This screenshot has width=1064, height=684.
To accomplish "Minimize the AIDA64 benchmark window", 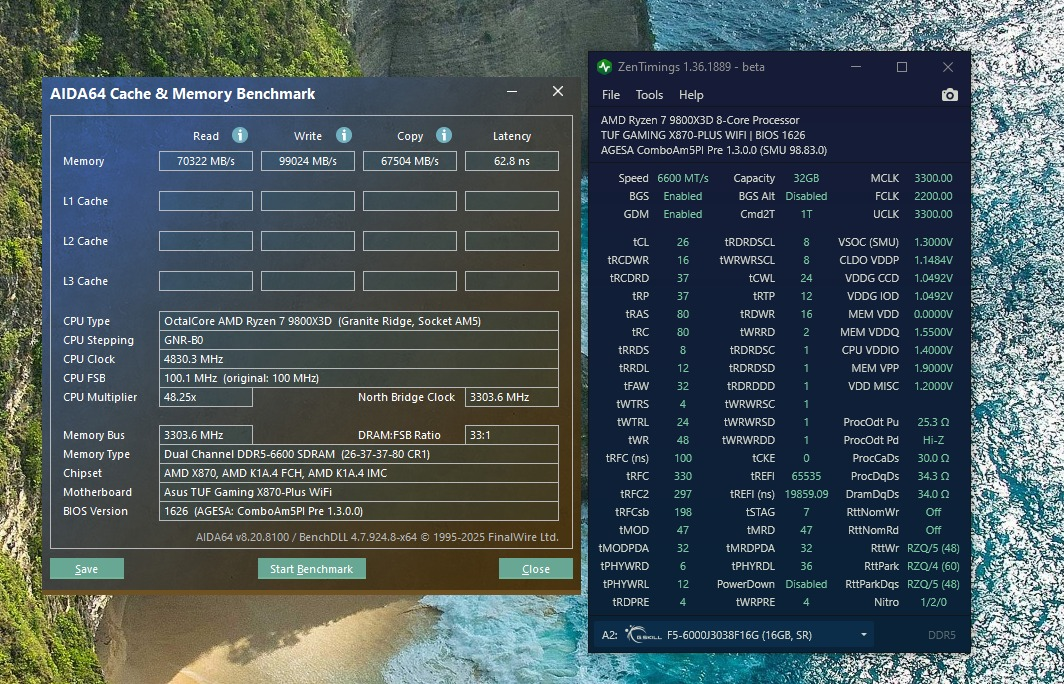I will pos(512,92).
